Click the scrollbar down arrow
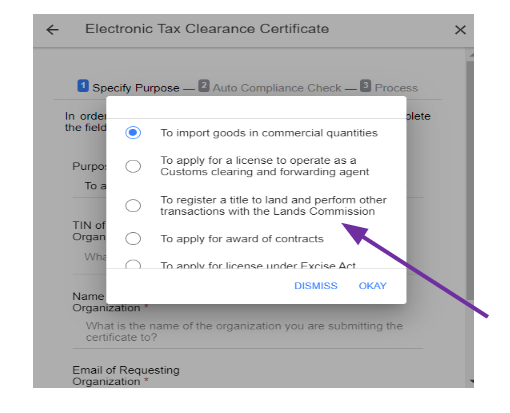This screenshot has width=510, height=413. pyautogui.click(x=471, y=381)
